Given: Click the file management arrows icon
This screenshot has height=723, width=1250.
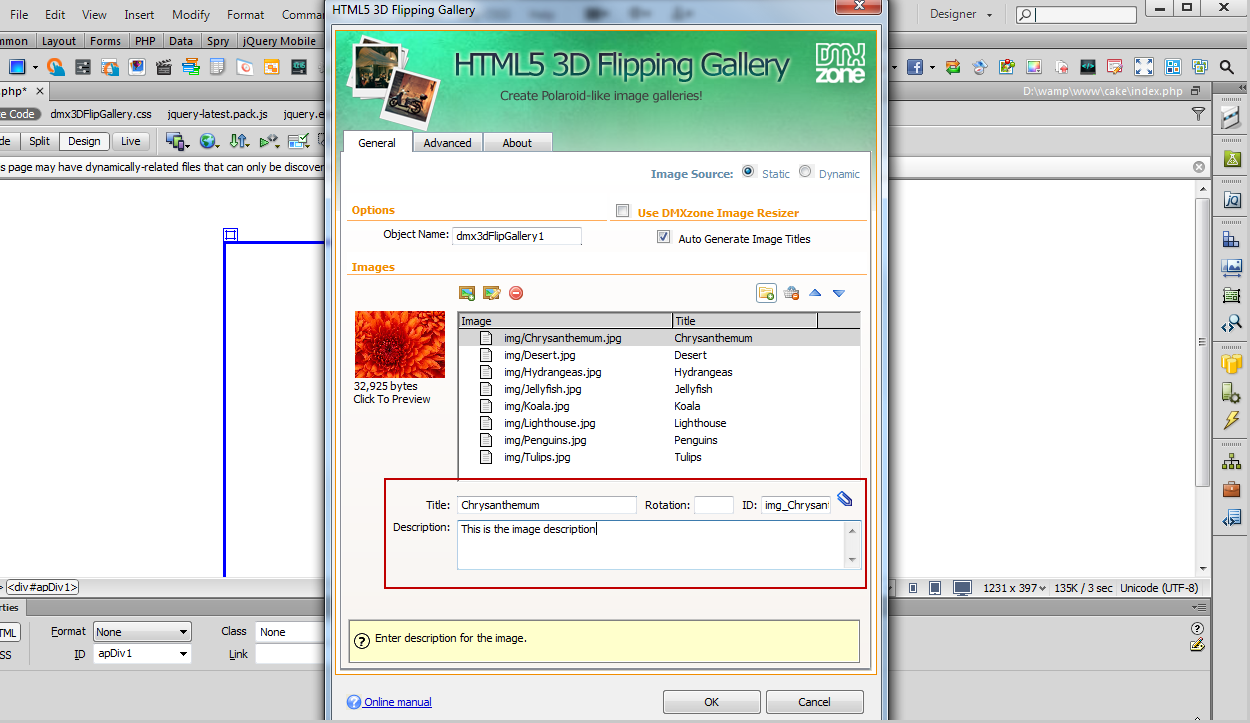Looking at the screenshot, I should tap(239, 141).
